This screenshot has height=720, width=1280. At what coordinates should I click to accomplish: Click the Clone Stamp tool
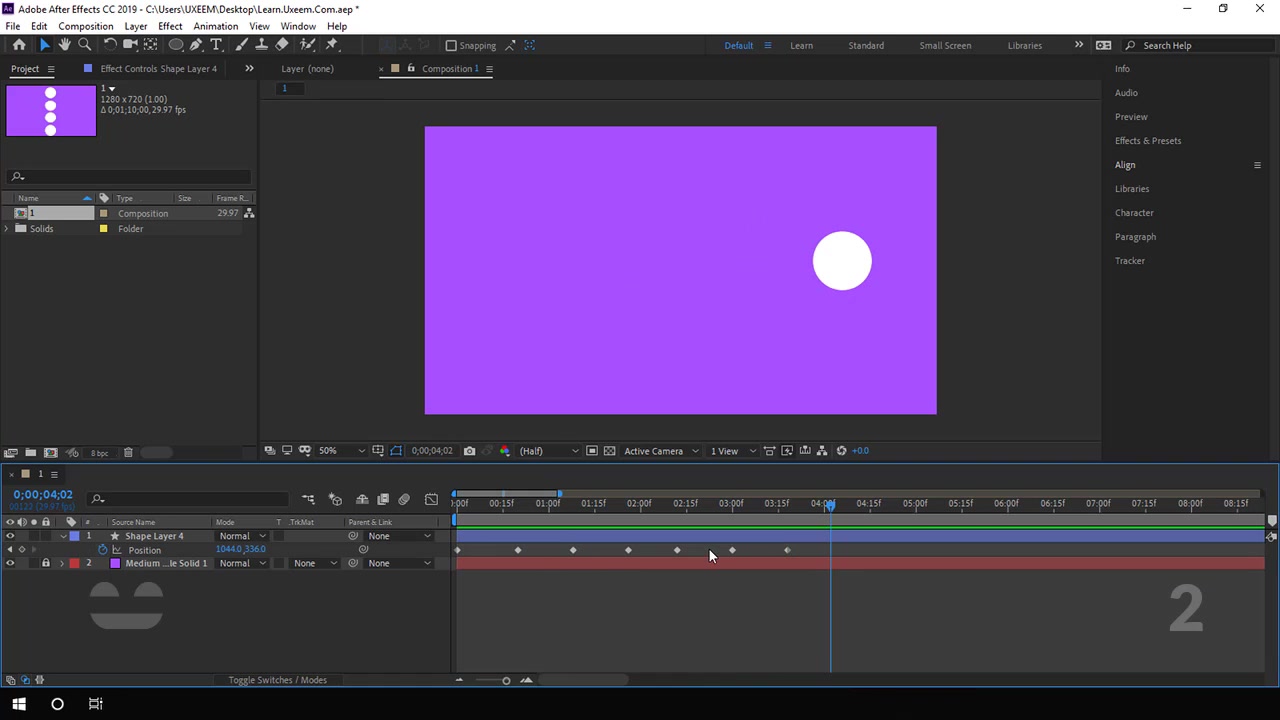(x=262, y=45)
